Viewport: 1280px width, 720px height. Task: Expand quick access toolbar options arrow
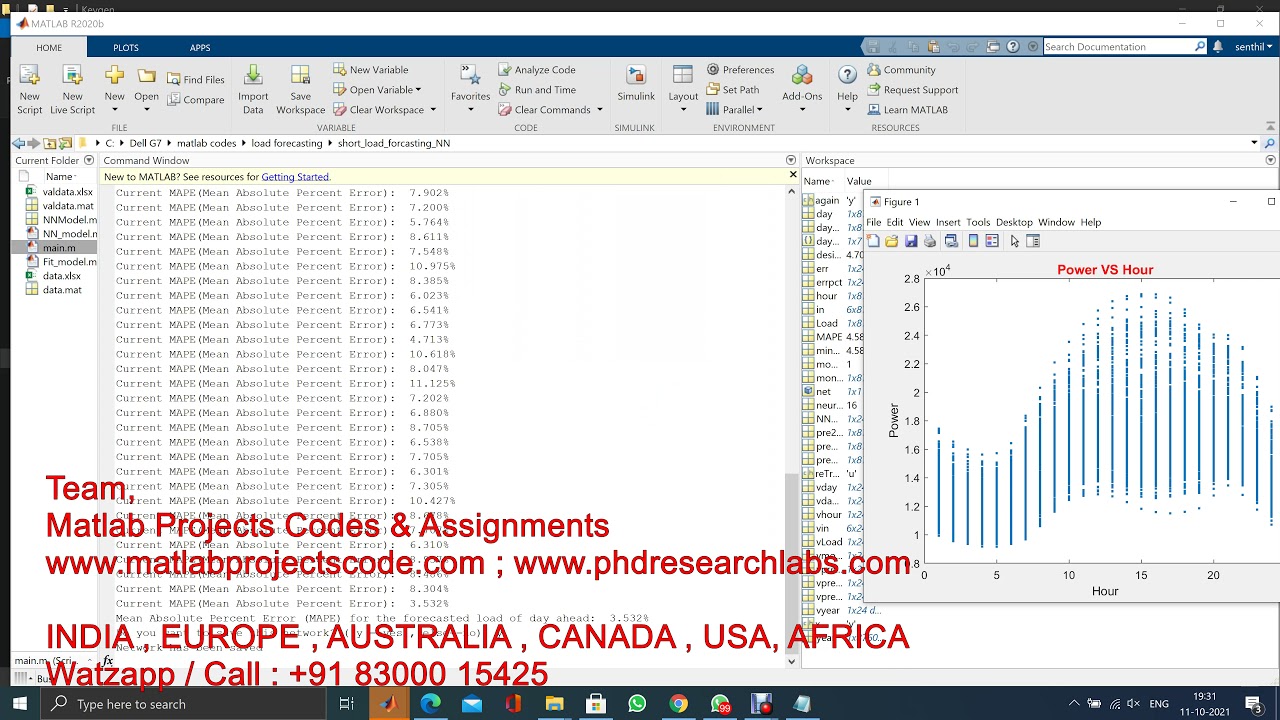coord(1033,47)
